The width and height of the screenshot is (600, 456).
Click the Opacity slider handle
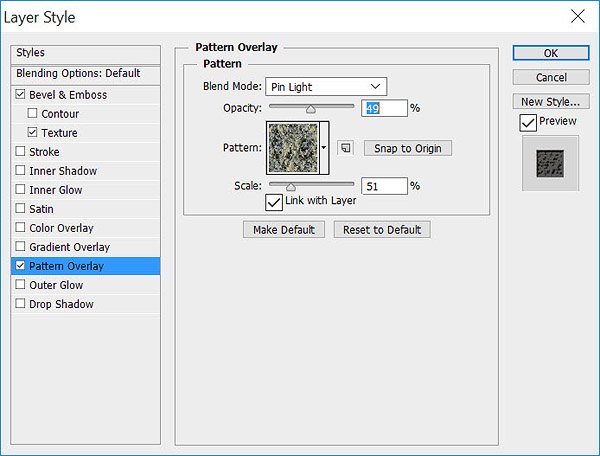311,110
